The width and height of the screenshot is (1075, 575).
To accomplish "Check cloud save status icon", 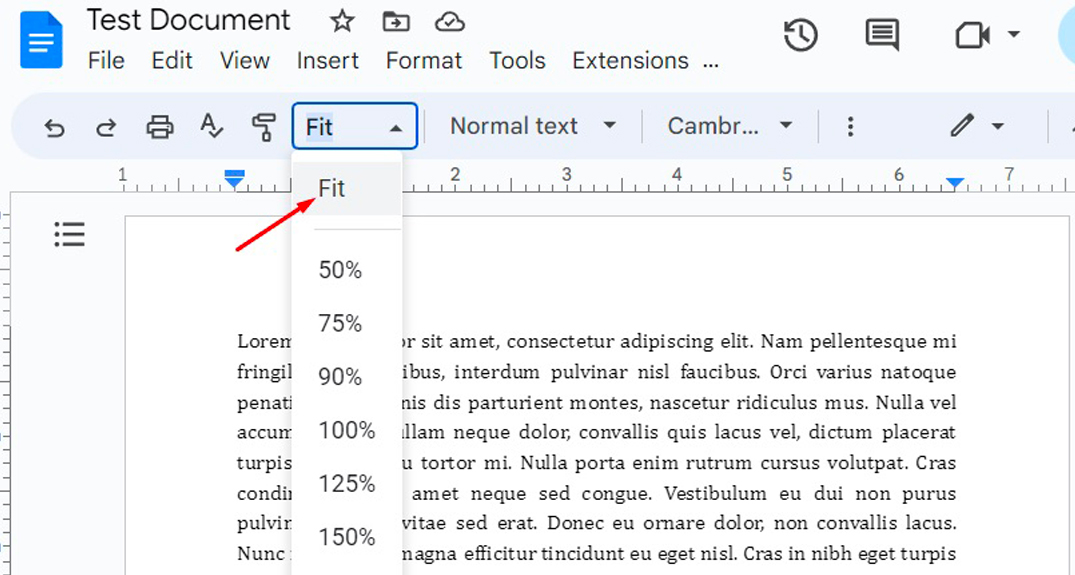I will [450, 22].
